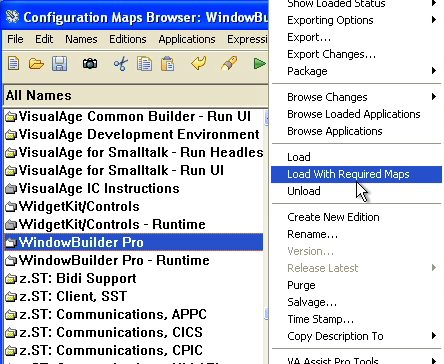Select Browse Loaded Applications entry
Screen dimensions: 444x364
pos(356,114)
